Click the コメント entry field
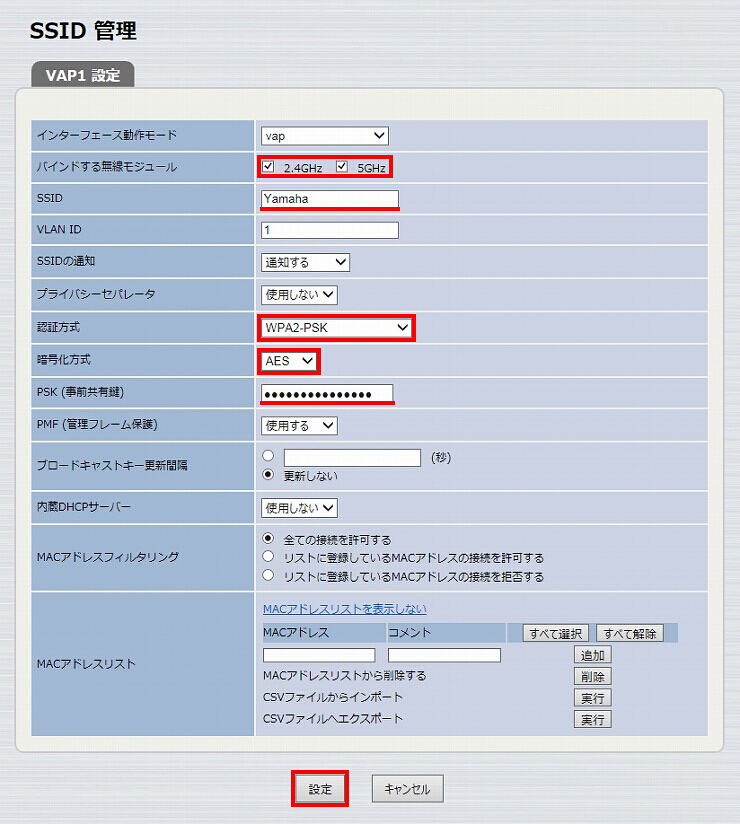Screen dimensions: 740x824 (444, 655)
